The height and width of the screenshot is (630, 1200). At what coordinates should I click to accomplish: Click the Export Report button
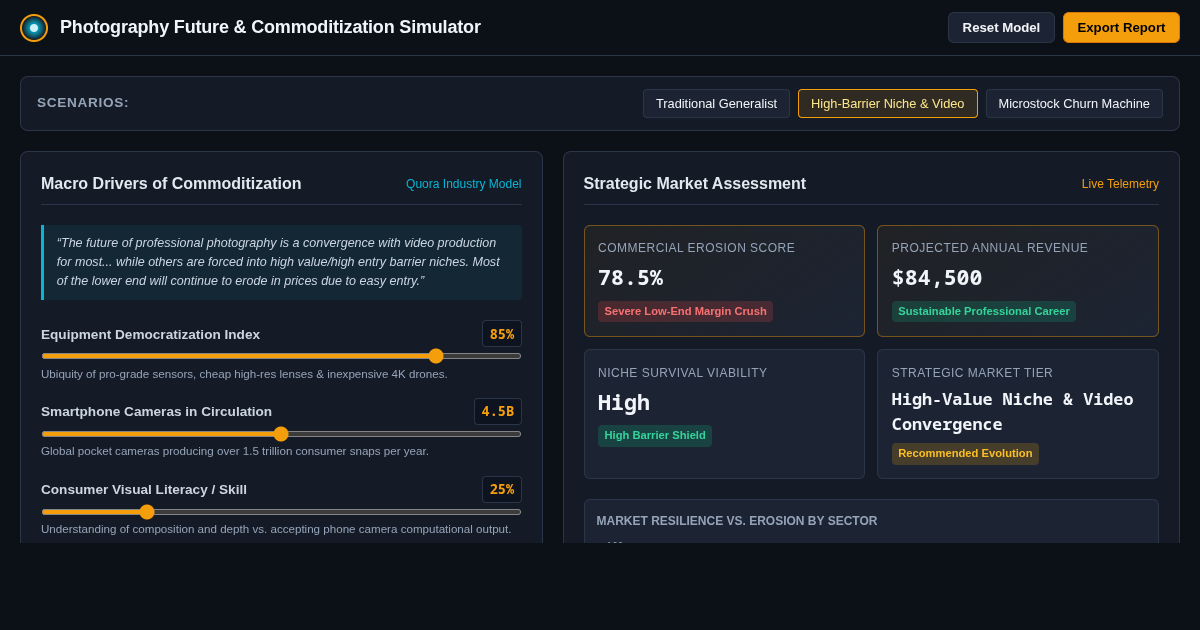pyautogui.click(x=1121, y=28)
